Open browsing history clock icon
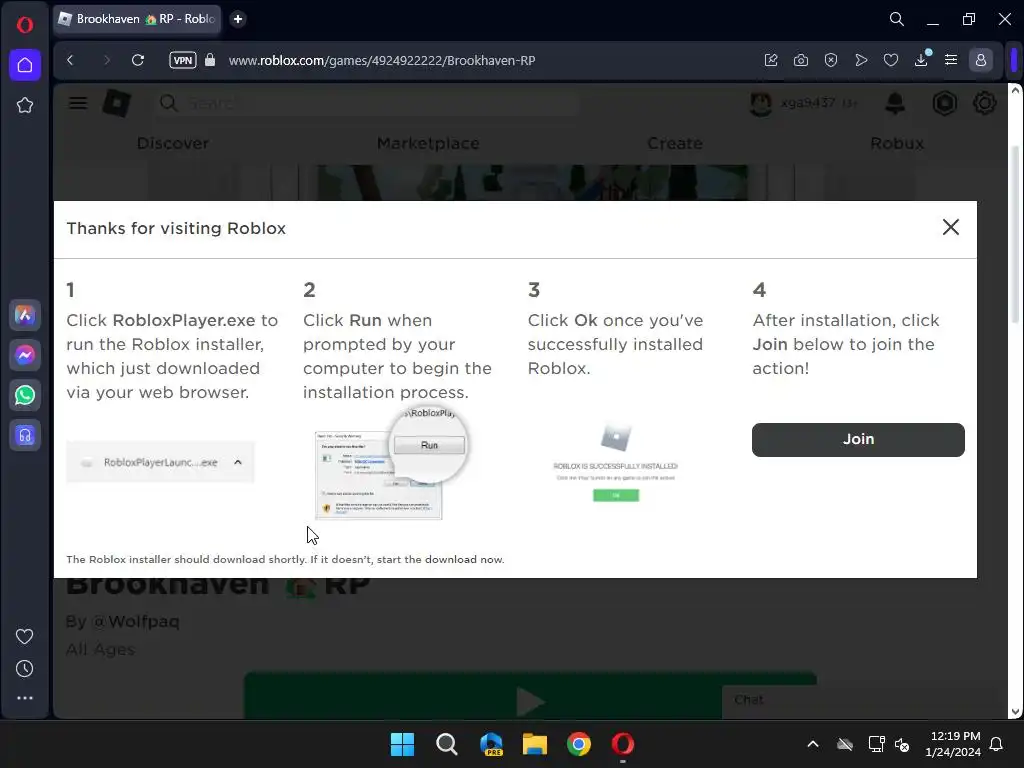 click(x=25, y=668)
